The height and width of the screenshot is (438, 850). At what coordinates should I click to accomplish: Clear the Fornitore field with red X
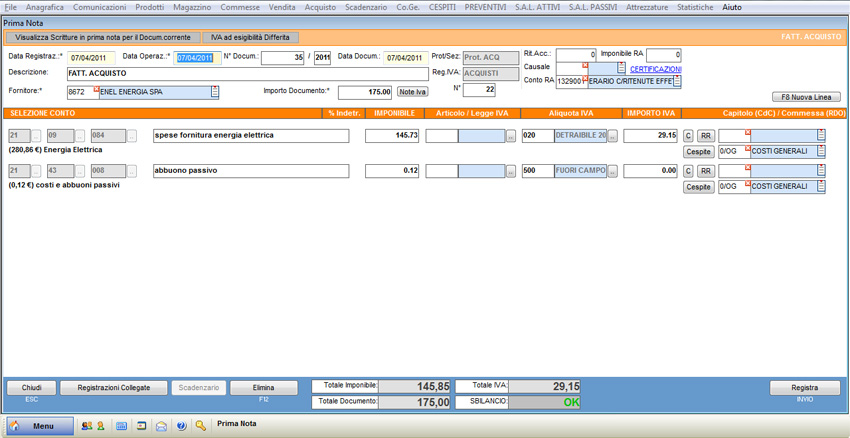(x=96, y=89)
